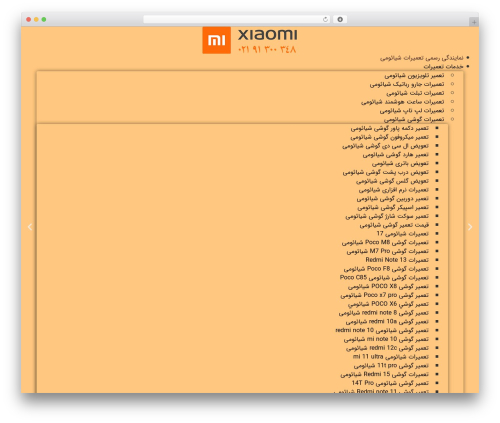Click the M7 Pro repair link
The width and height of the screenshot is (500, 423).
(388, 251)
